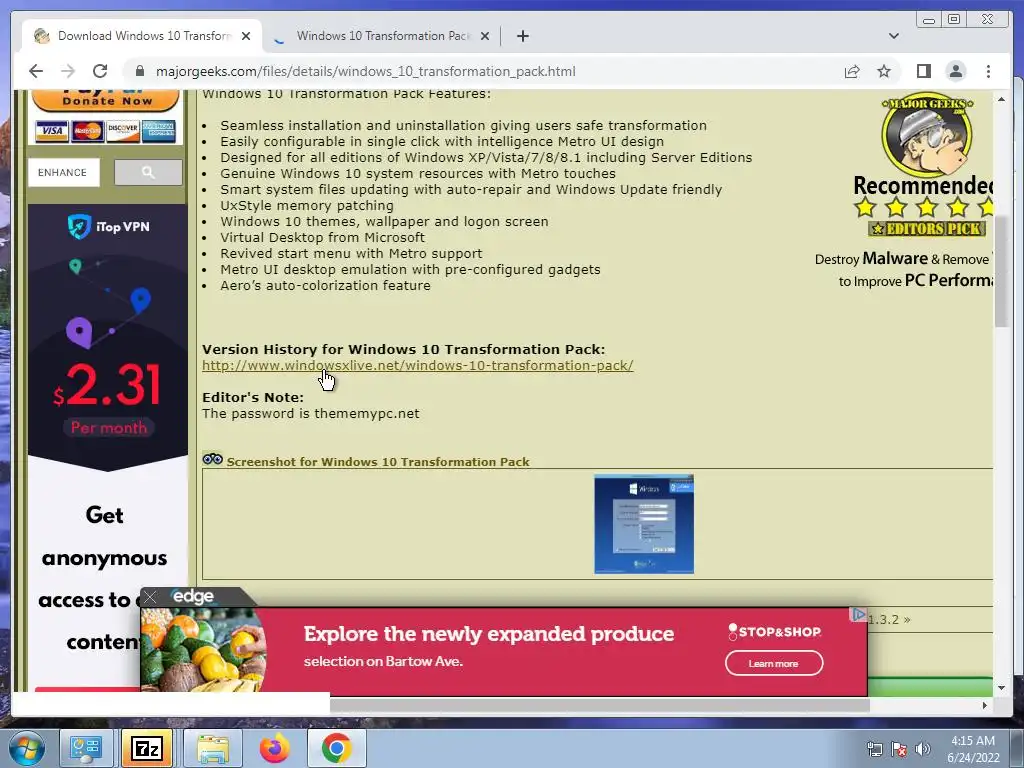Click the Chrome taskbar icon
This screenshot has height=768, width=1024.
click(336, 748)
